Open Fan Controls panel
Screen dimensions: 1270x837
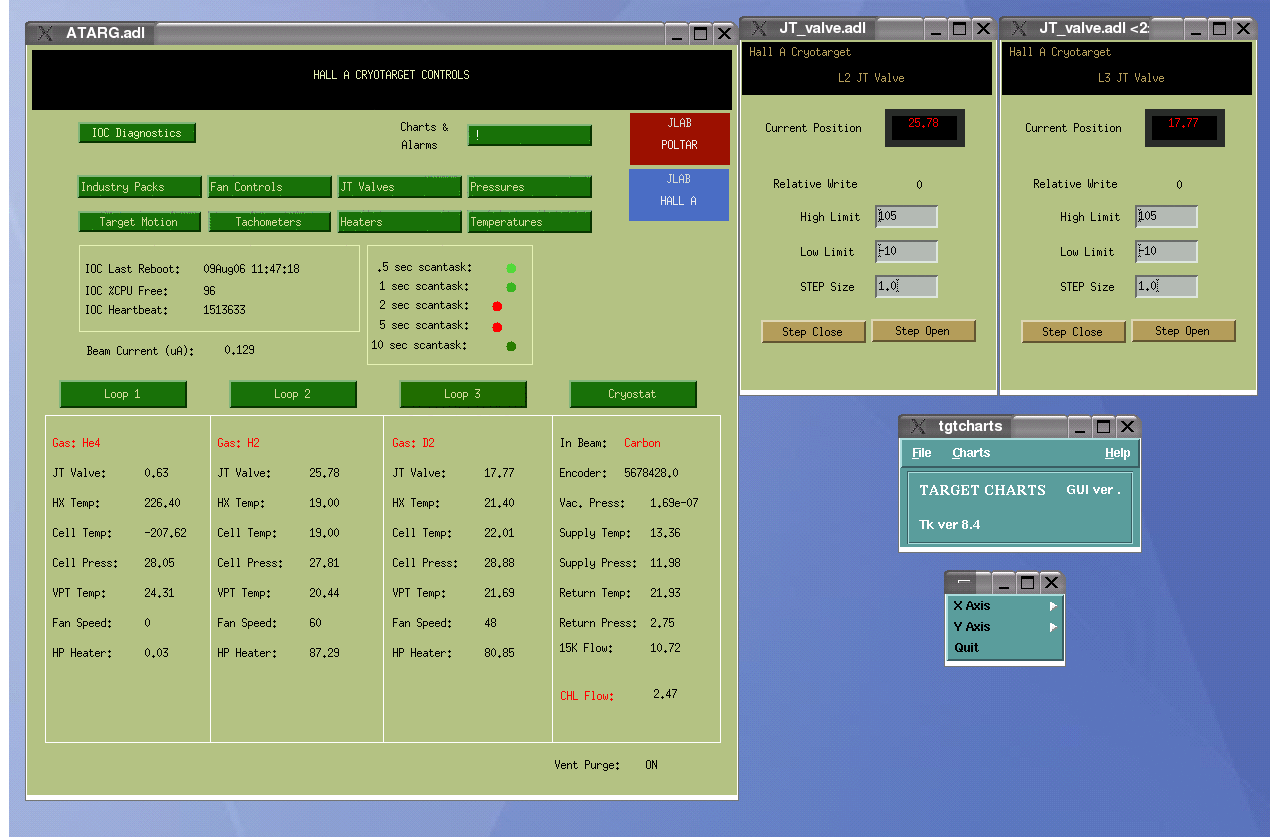pos(270,187)
